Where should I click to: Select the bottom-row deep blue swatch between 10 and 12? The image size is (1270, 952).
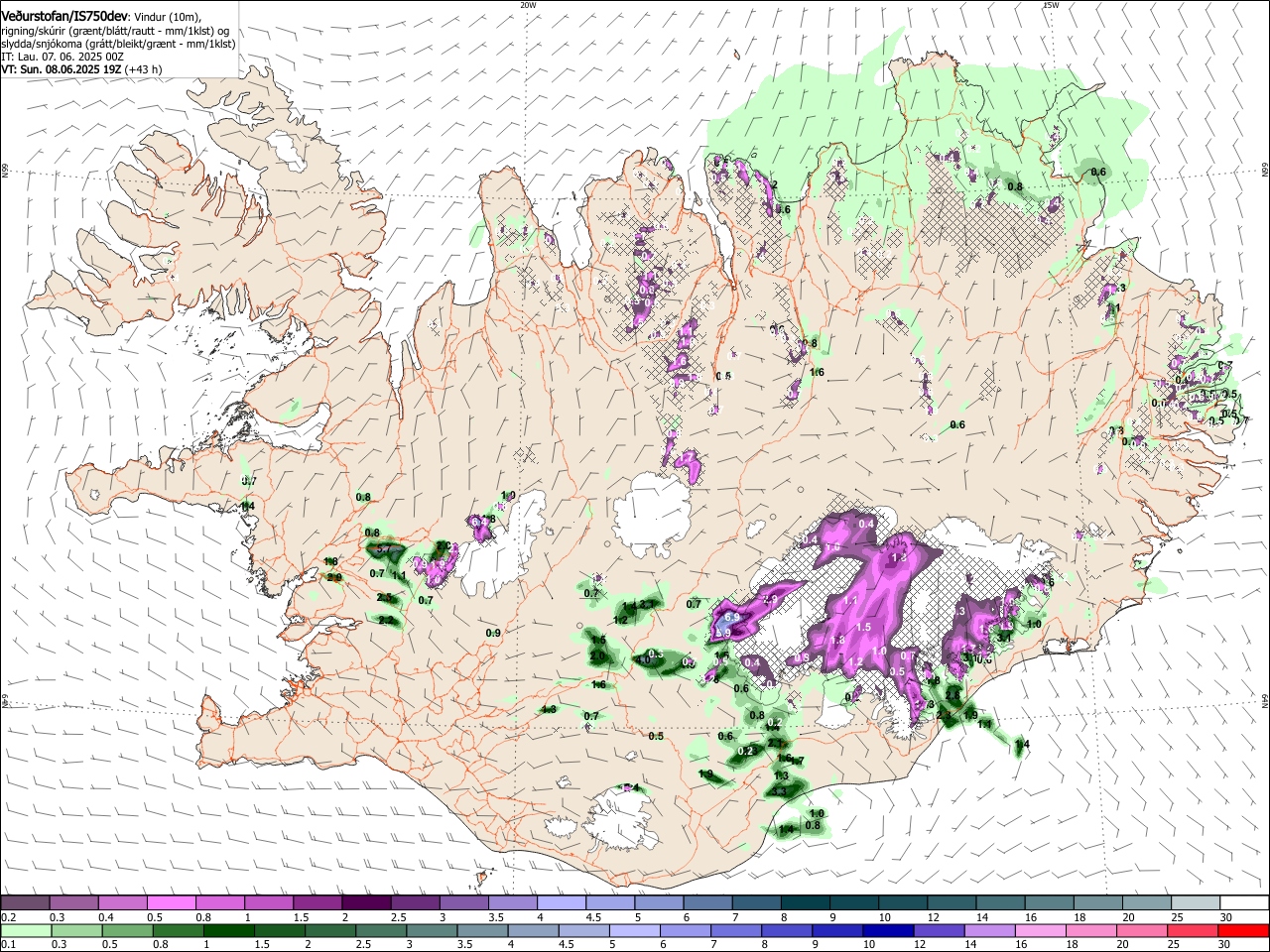coord(887,930)
